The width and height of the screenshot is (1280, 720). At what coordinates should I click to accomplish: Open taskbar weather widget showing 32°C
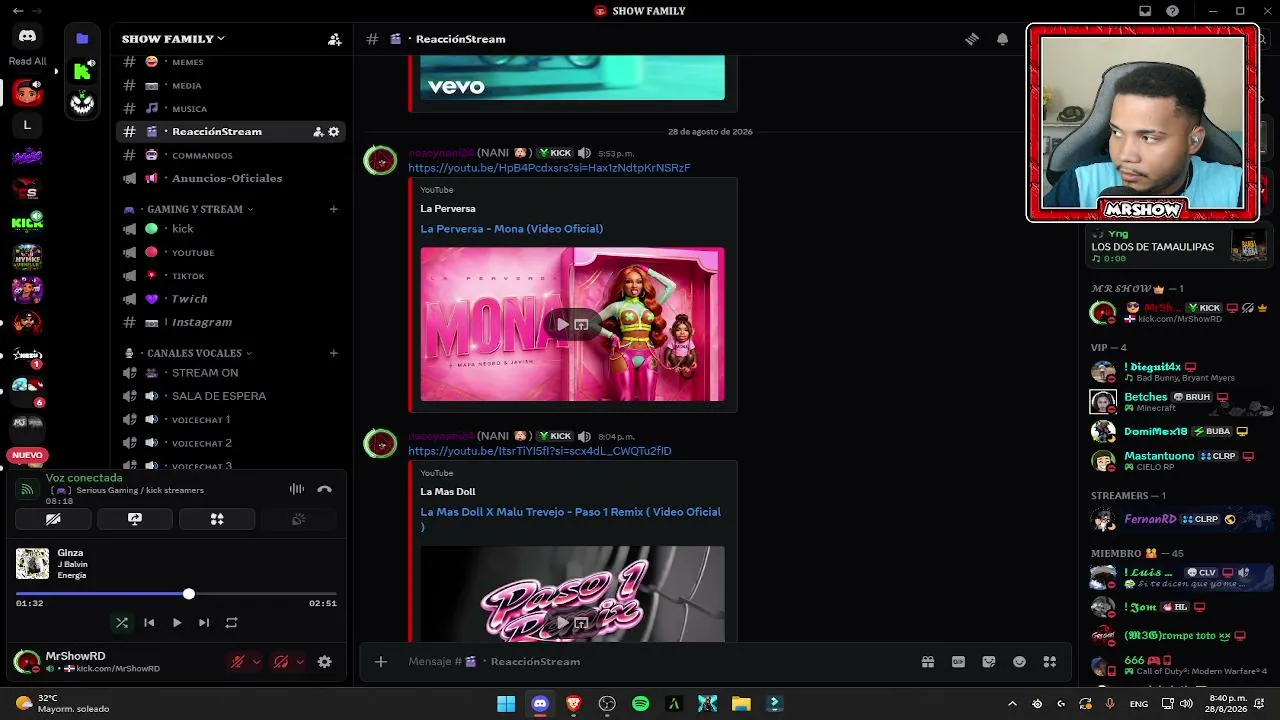pyautogui.click(x=62, y=704)
